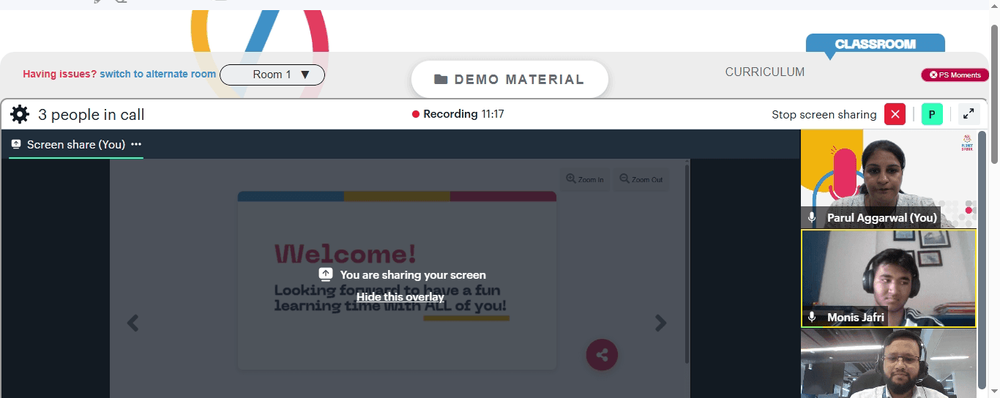Select Monis Jafri's video tile
The image size is (1000, 398).
click(x=888, y=279)
